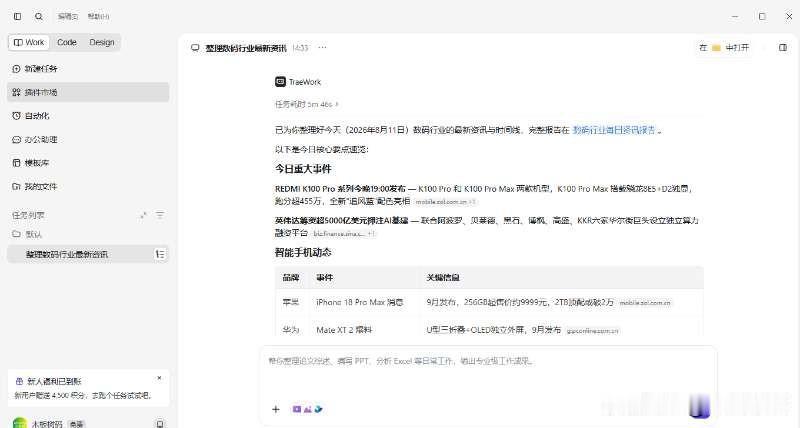
Task: Click the 今日重大事件 heading
Action: point(303,169)
